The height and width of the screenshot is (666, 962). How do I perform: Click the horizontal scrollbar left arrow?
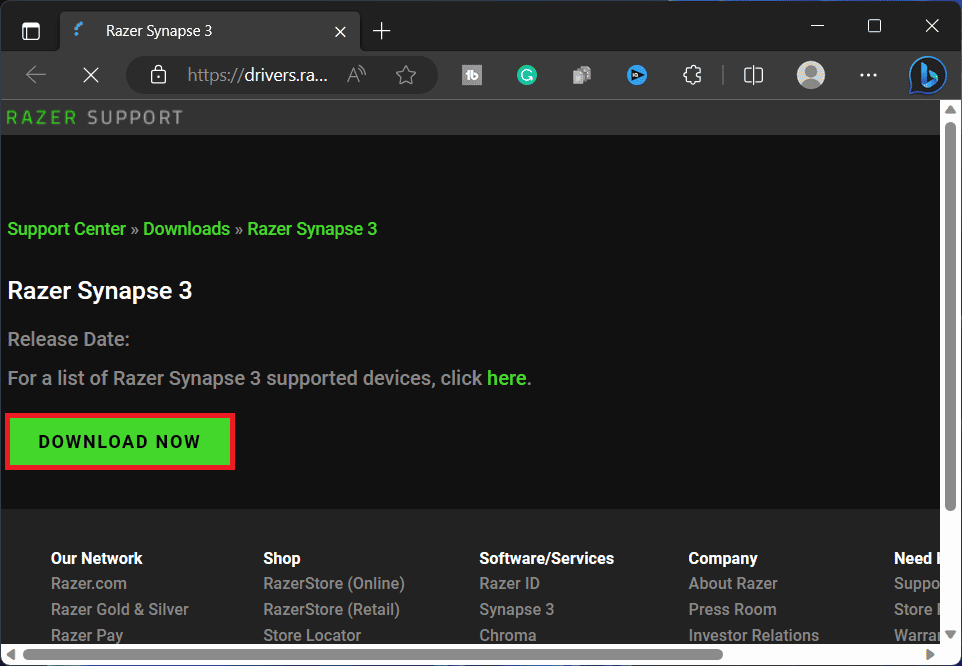point(10,654)
